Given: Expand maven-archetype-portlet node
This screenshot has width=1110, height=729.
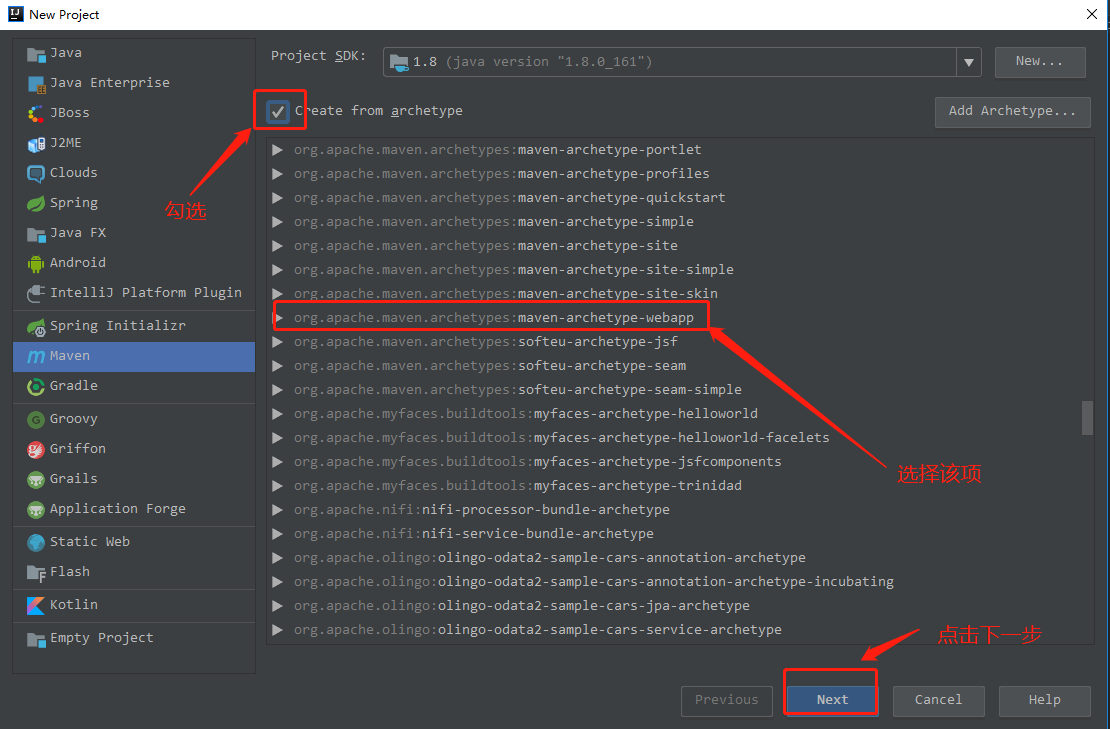Looking at the screenshot, I should 278,150.
